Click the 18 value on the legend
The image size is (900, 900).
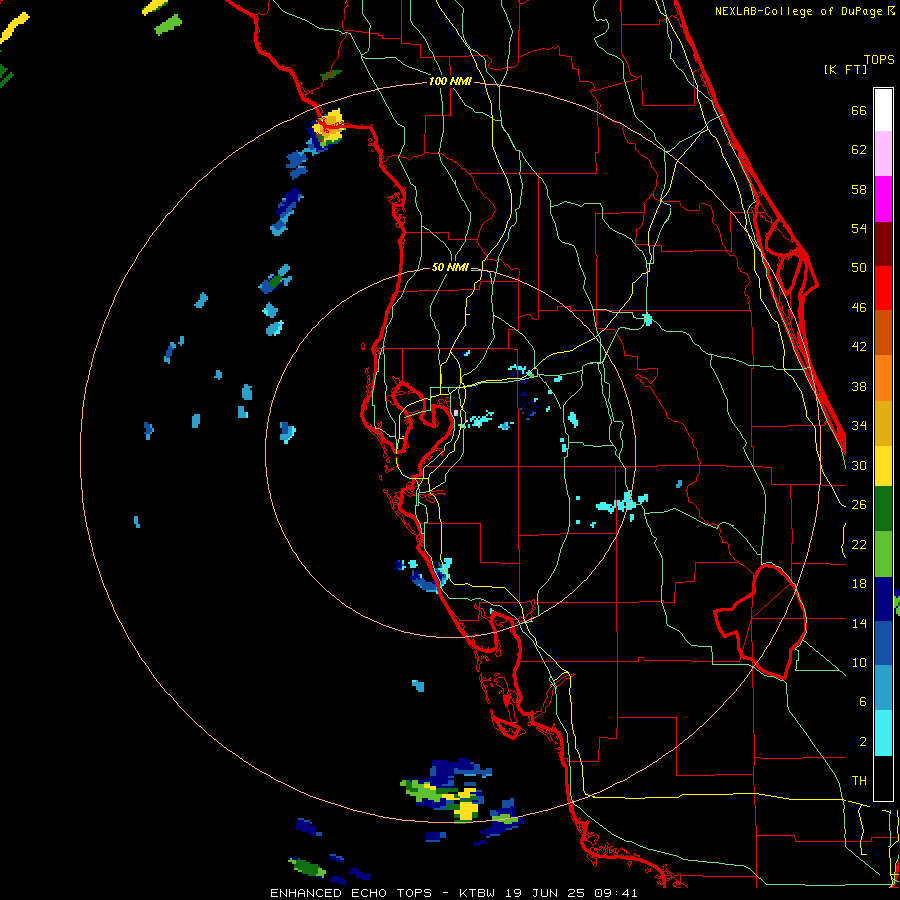coord(859,584)
